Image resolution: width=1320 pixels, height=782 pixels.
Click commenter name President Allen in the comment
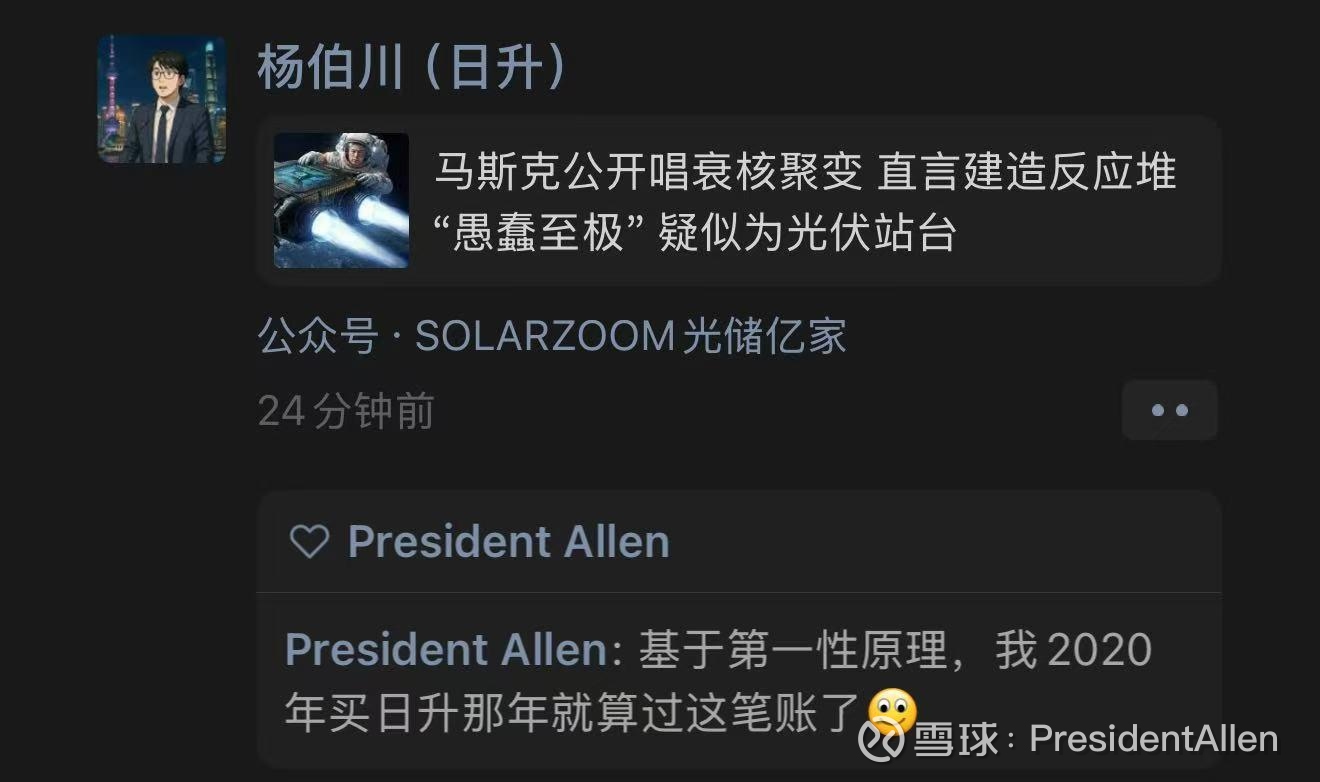click(x=446, y=650)
